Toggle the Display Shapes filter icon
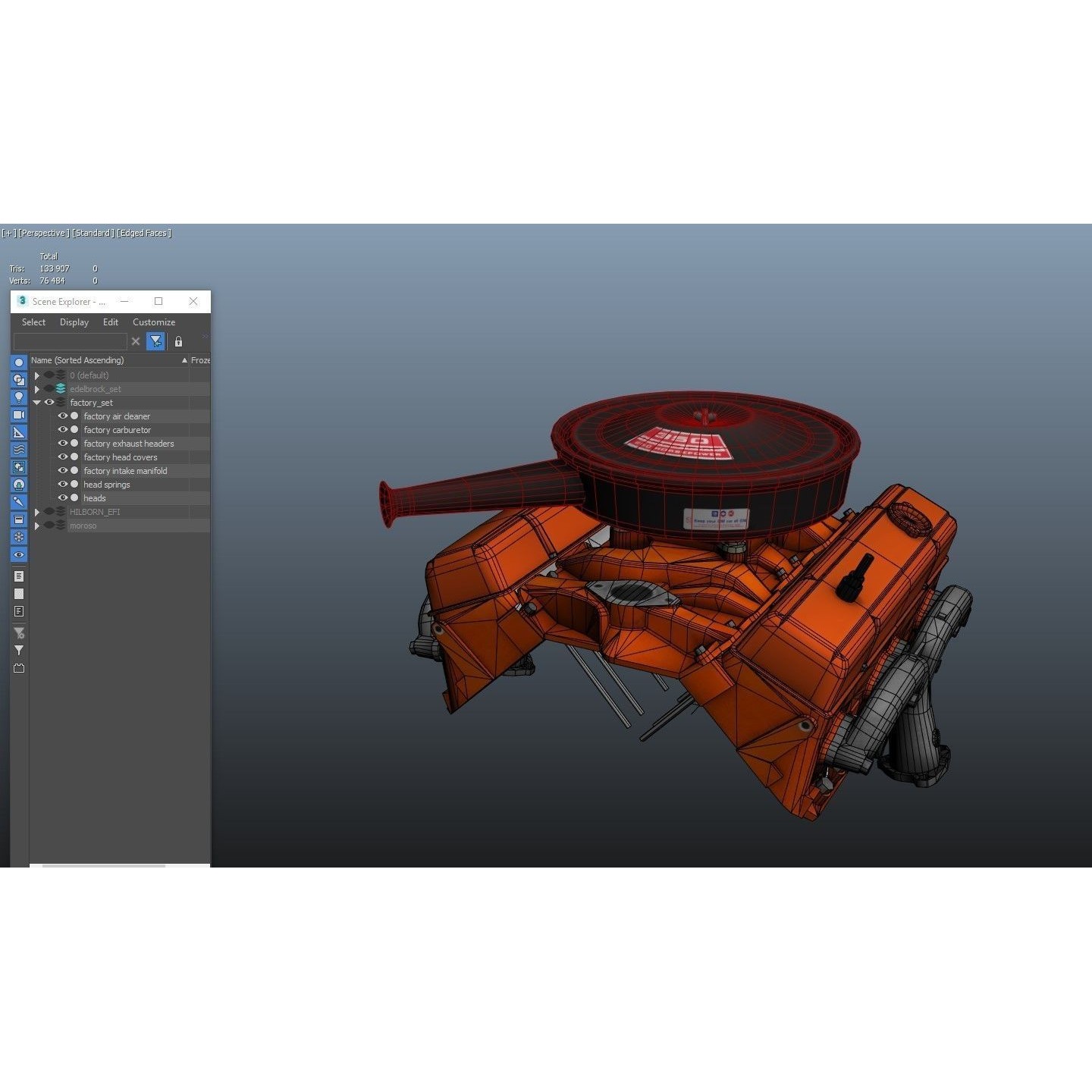This screenshot has width=1092, height=1092. (18, 379)
